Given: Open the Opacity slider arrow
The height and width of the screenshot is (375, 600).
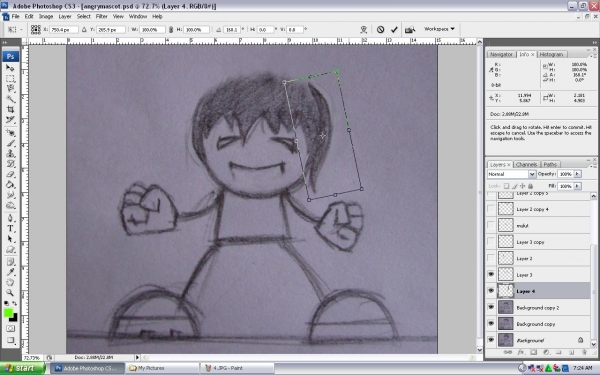Looking at the screenshot, I should tap(577, 174).
